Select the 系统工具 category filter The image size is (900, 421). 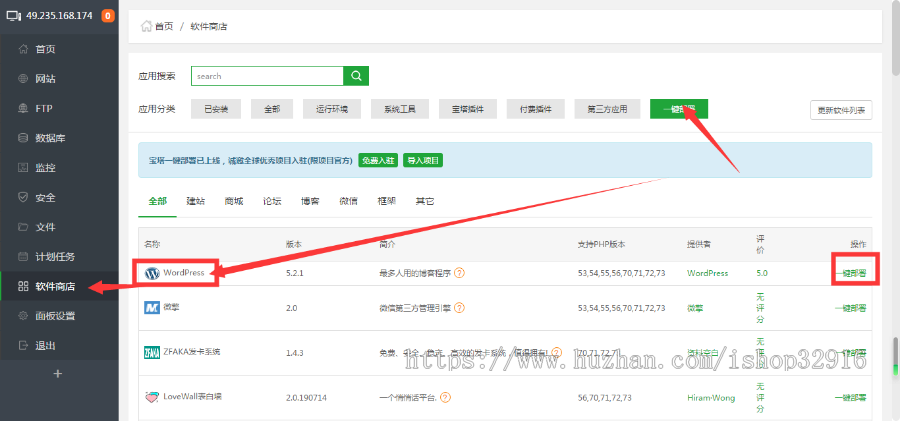[x=400, y=109]
